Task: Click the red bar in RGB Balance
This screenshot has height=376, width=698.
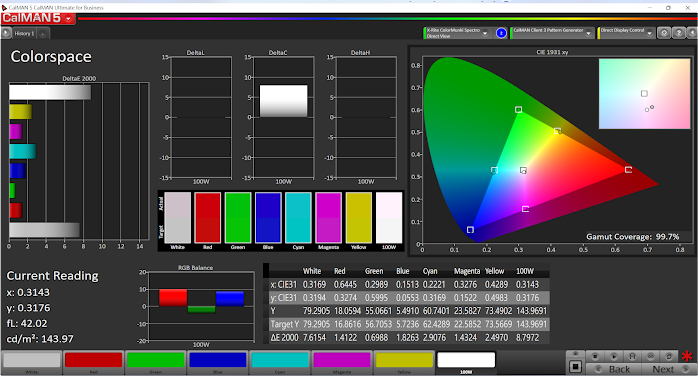Action: click(x=173, y=298)
